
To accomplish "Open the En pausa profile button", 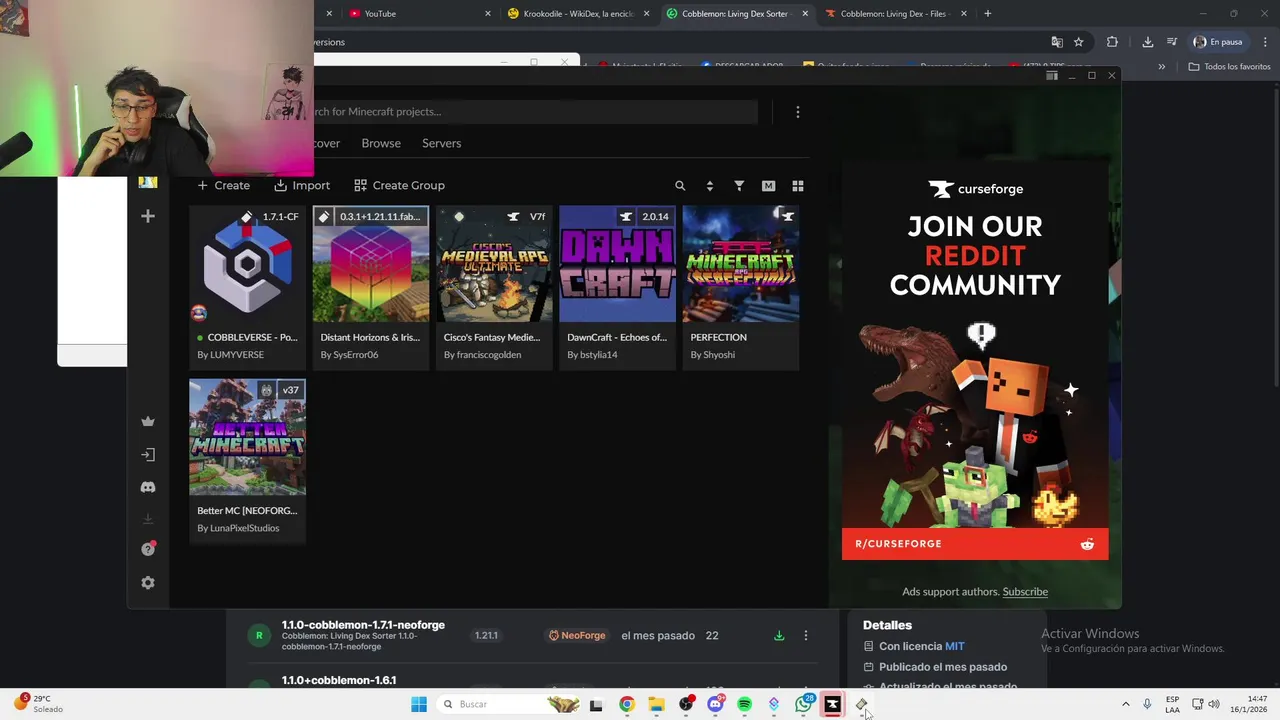I will point(1218,42).
